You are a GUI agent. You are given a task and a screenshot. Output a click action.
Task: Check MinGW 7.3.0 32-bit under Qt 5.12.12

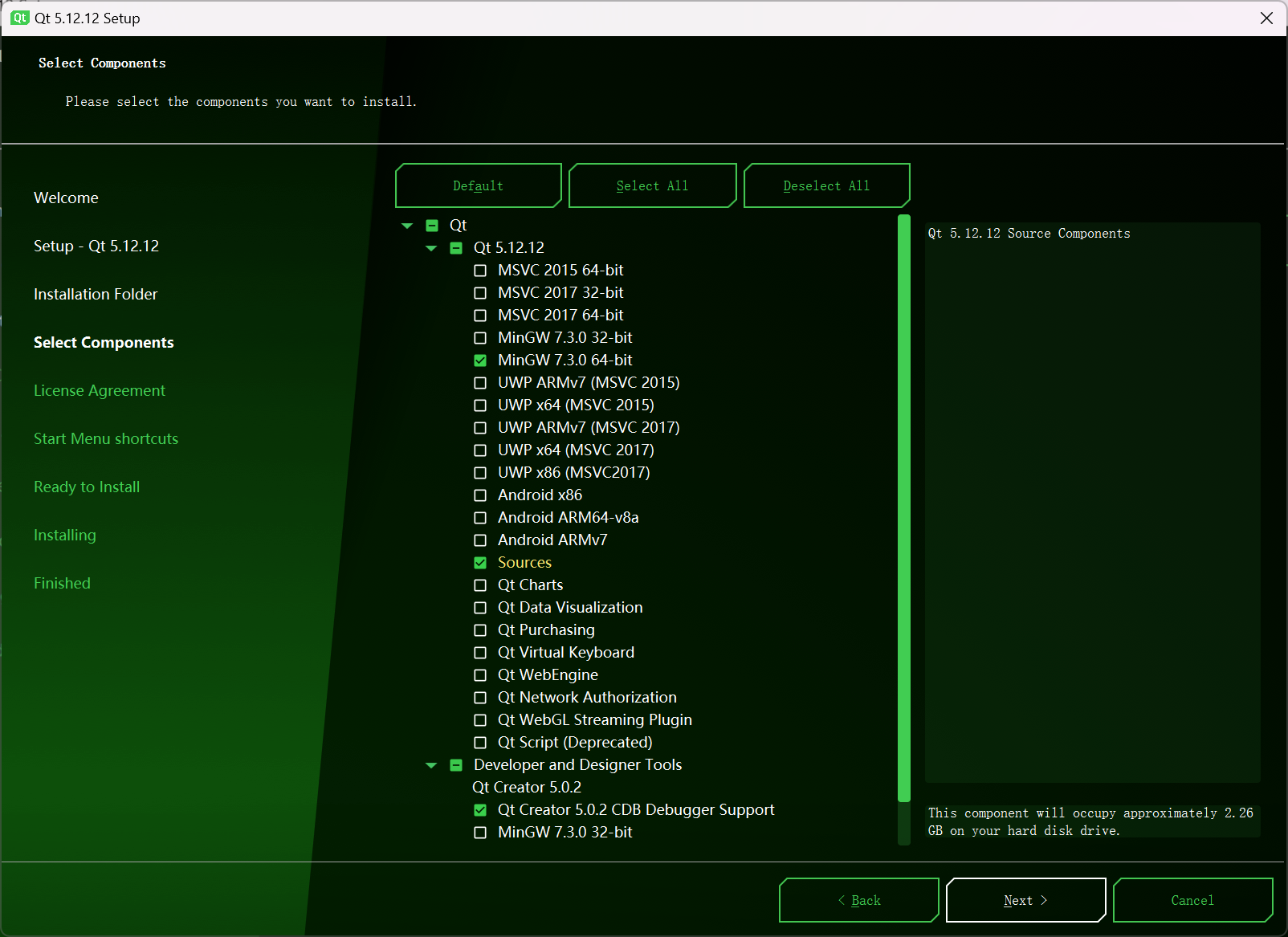click(x=480, y=338)
